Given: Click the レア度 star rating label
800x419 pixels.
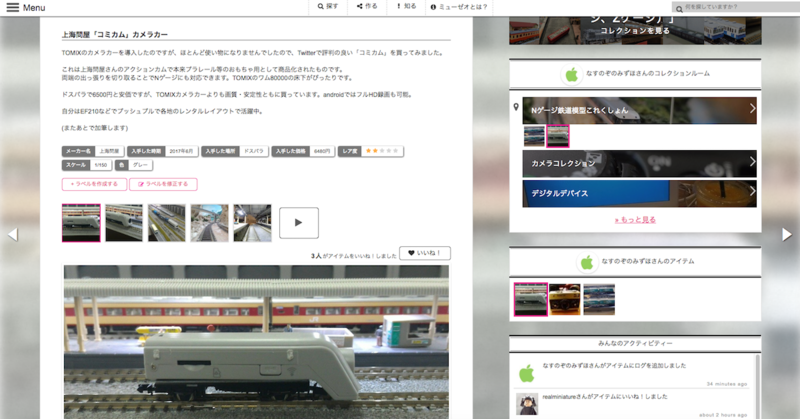Looking at the screenshot, I should tap(371, 151).
